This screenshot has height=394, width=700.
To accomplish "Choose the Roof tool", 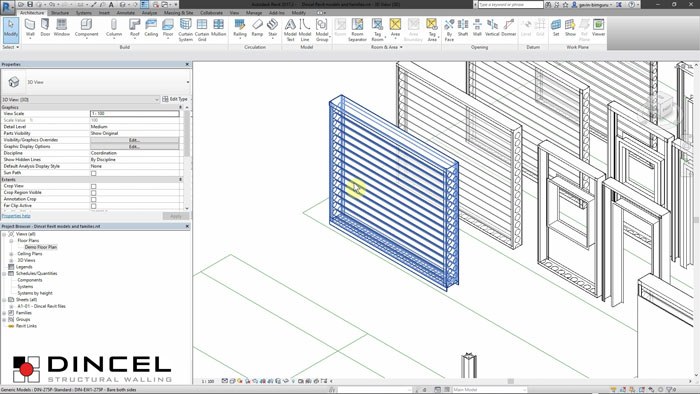I will tap(134, 28).
